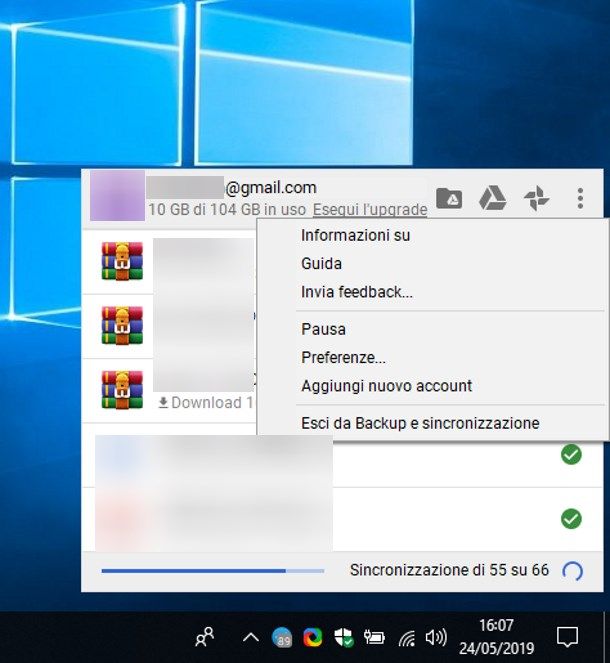The width and height of the screenshot is (610, 663).
Task: Click 'Esci da Backup e sincronizzazione'
Action: pos(419,423)
